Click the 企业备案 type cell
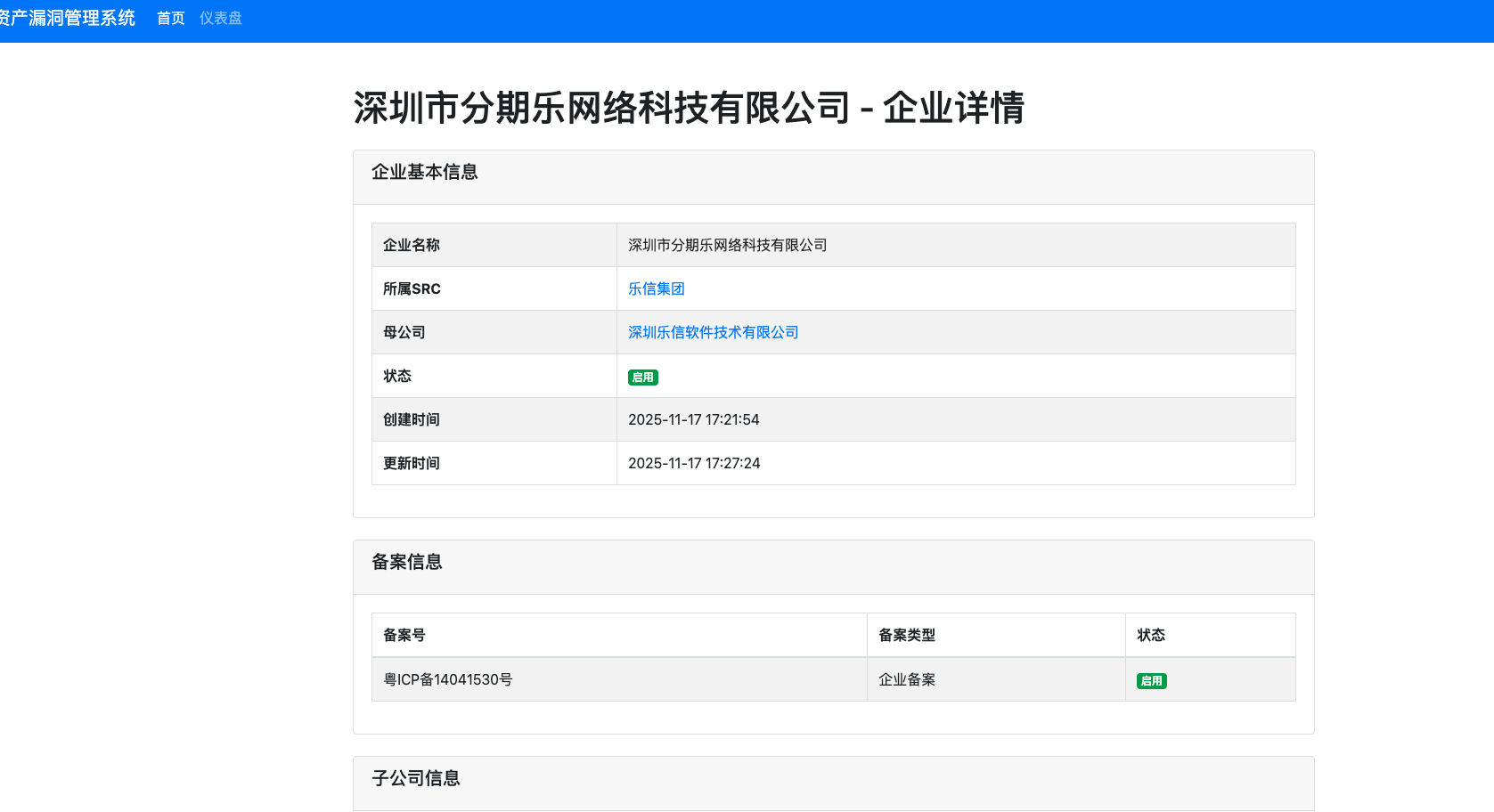Viewport: 1494px width, 812px height. pyautogui.click(x=906, y=679)
